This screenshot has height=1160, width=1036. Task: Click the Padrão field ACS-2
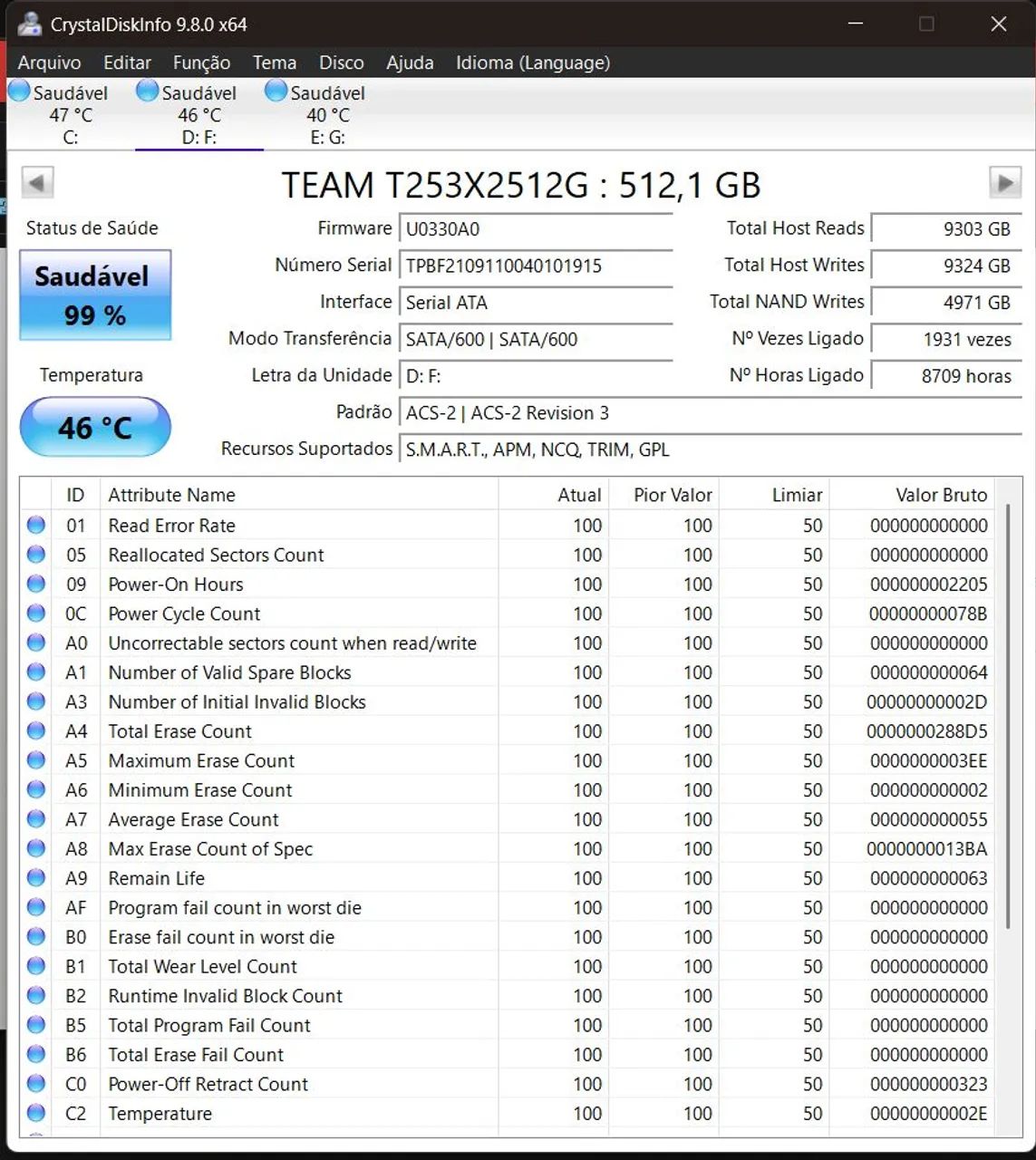click(x=711, y=412)
